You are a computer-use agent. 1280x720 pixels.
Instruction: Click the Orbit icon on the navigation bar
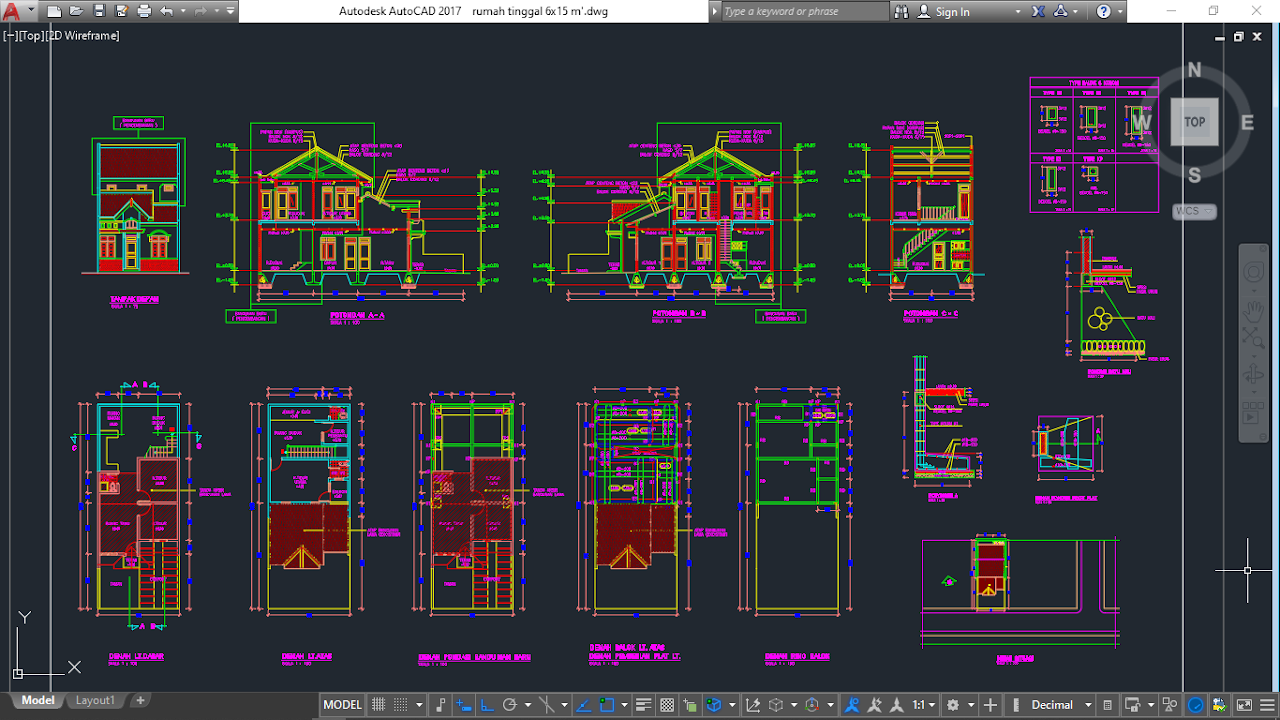point(1254,372)
